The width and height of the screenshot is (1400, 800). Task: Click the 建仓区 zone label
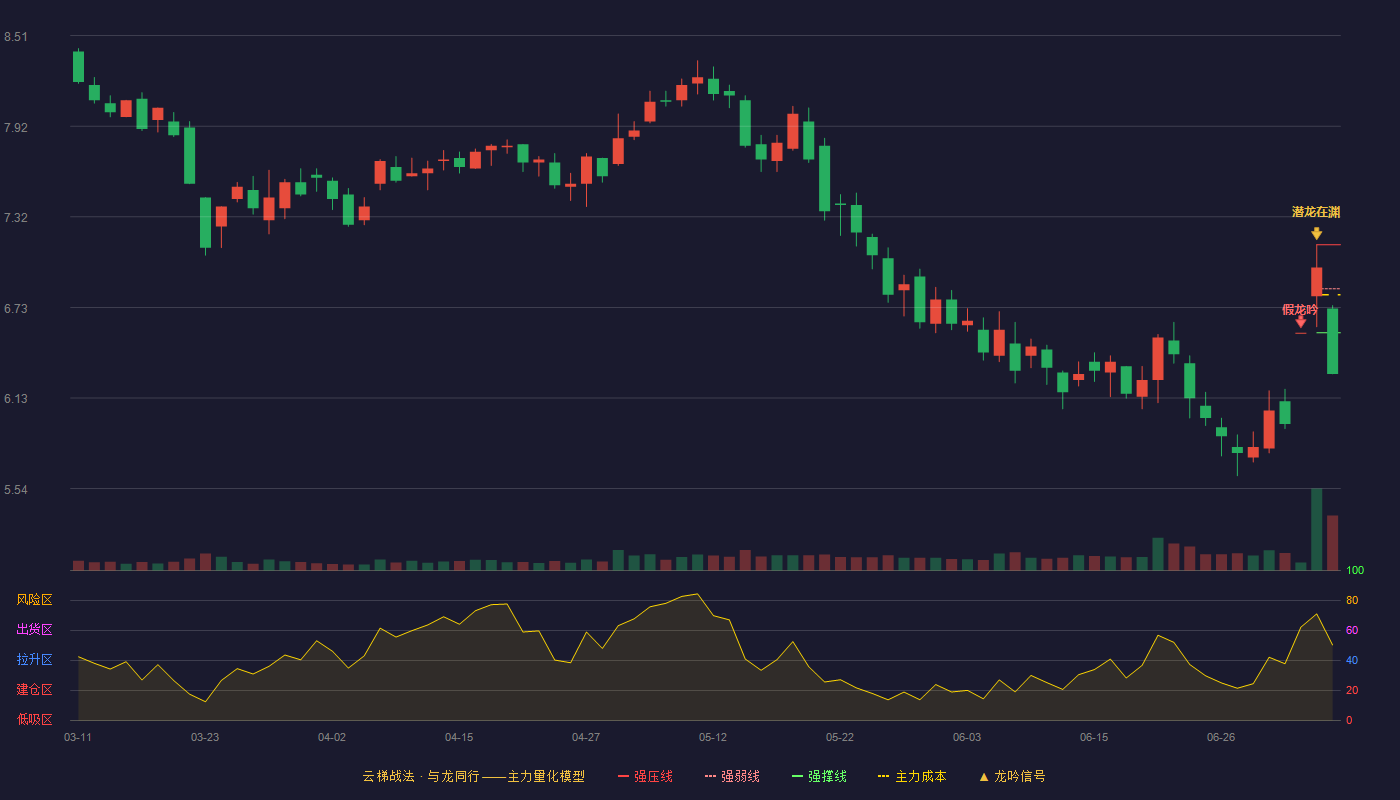tap(34, 690)
